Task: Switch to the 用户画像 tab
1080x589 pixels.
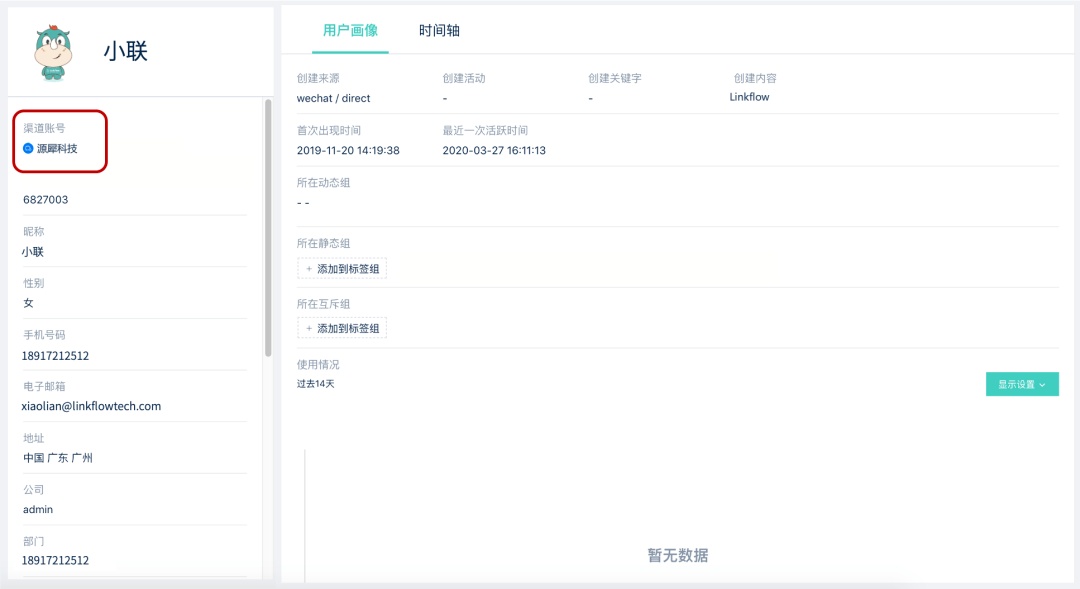Action: [350, 31]
